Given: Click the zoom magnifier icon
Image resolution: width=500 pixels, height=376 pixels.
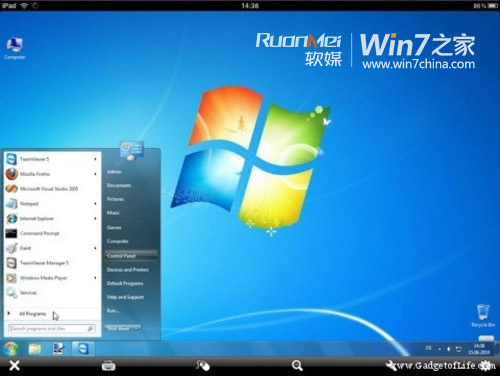Looking at the screenshot, I should tap(297, 366).
